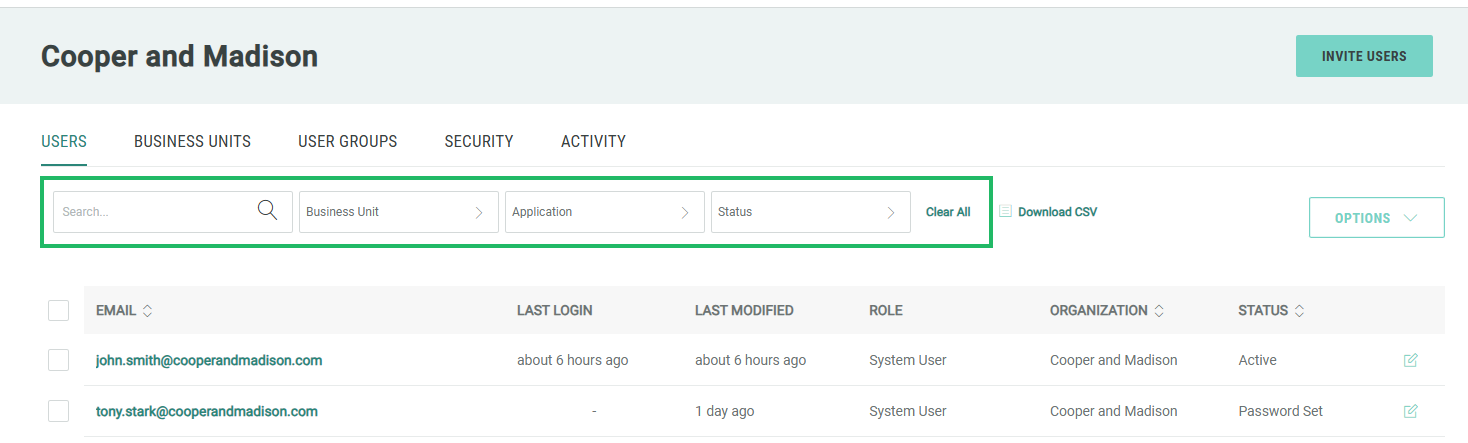Edit john.smith user with pencil icon

[x=1410, y=360]
